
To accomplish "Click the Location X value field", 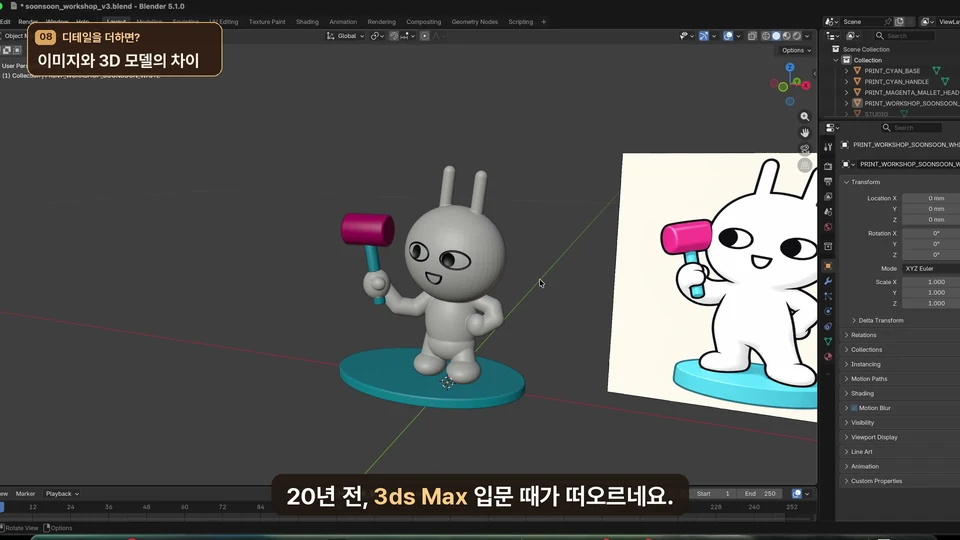I will [931, 198].
